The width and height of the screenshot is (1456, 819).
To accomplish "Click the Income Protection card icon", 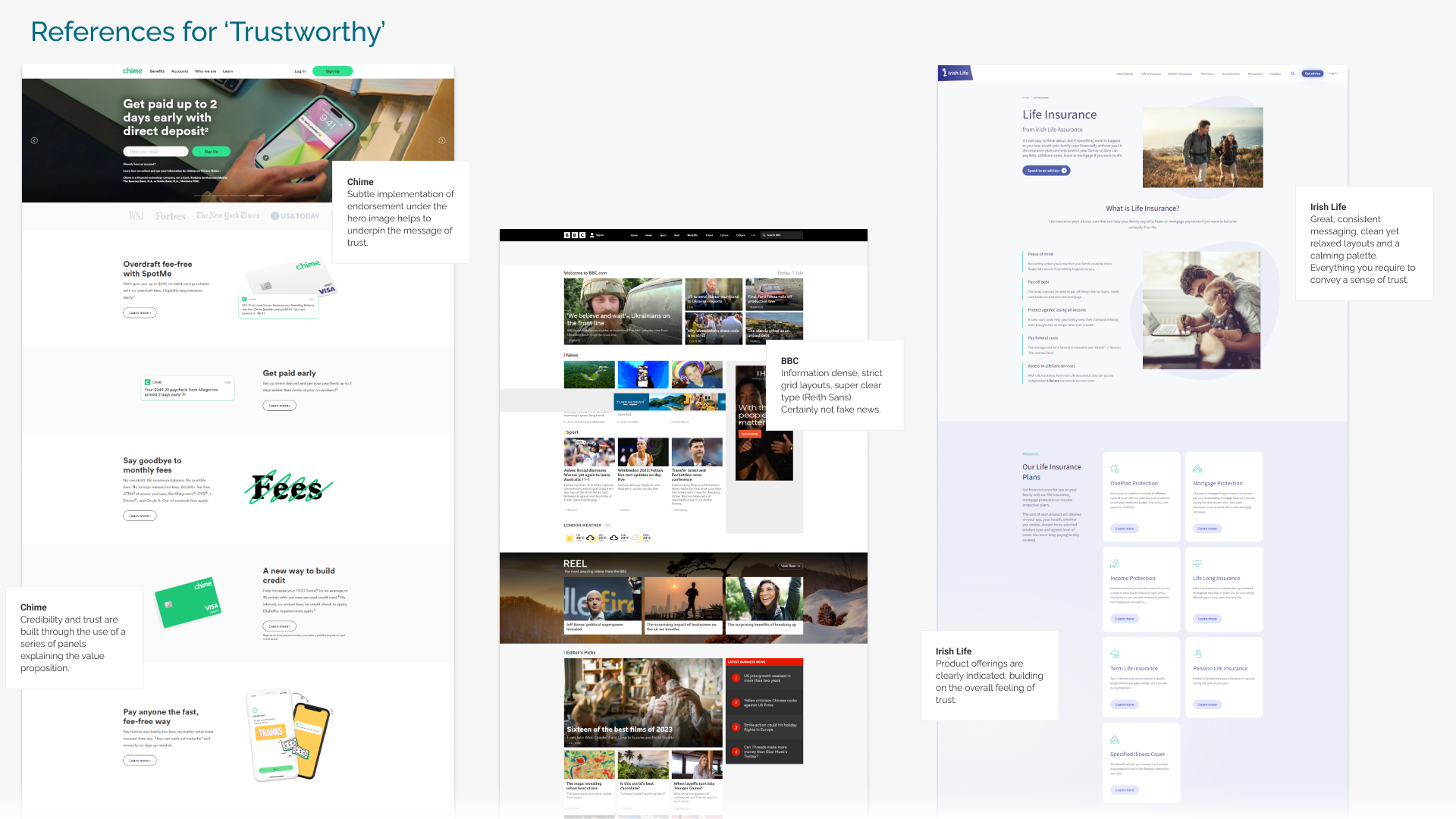I will (1115, 564).
